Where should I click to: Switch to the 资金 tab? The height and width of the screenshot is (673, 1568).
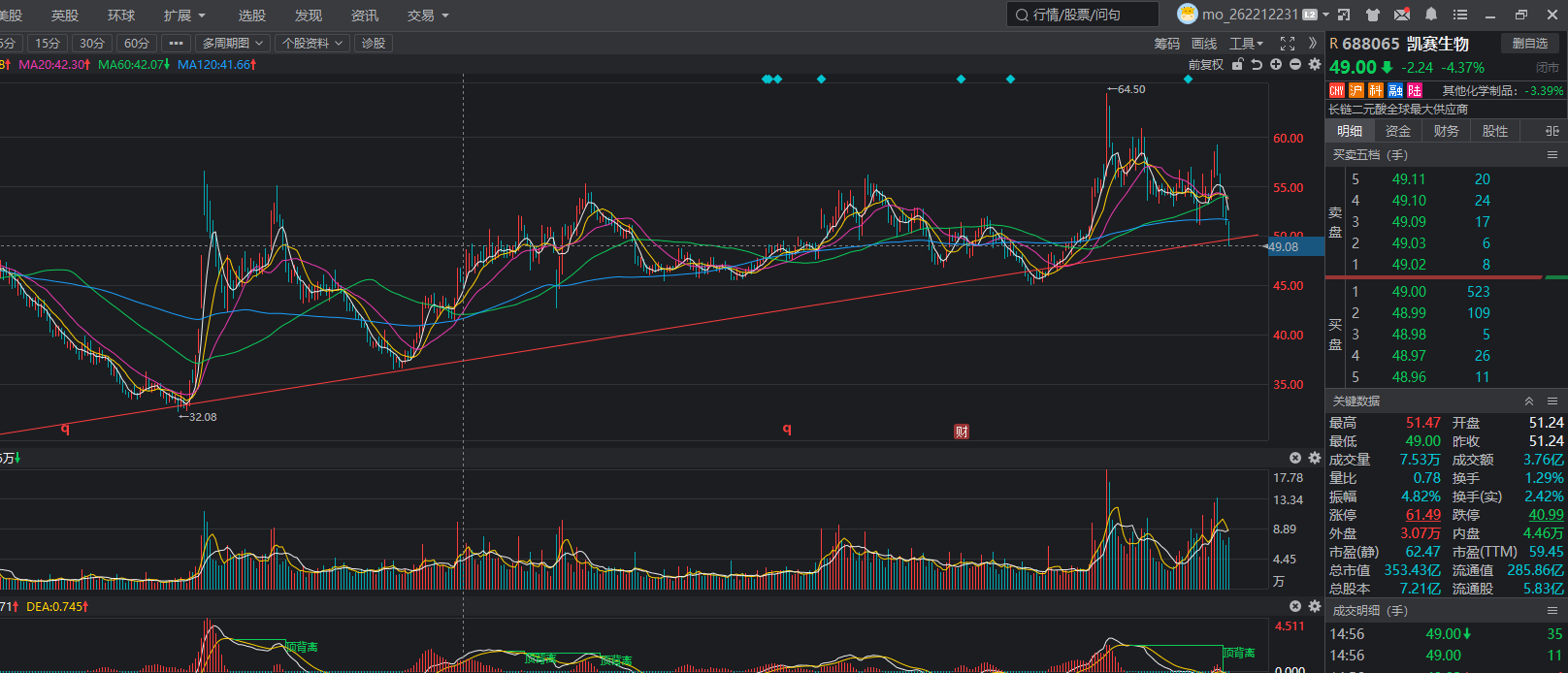click(x=1398, y=131)
